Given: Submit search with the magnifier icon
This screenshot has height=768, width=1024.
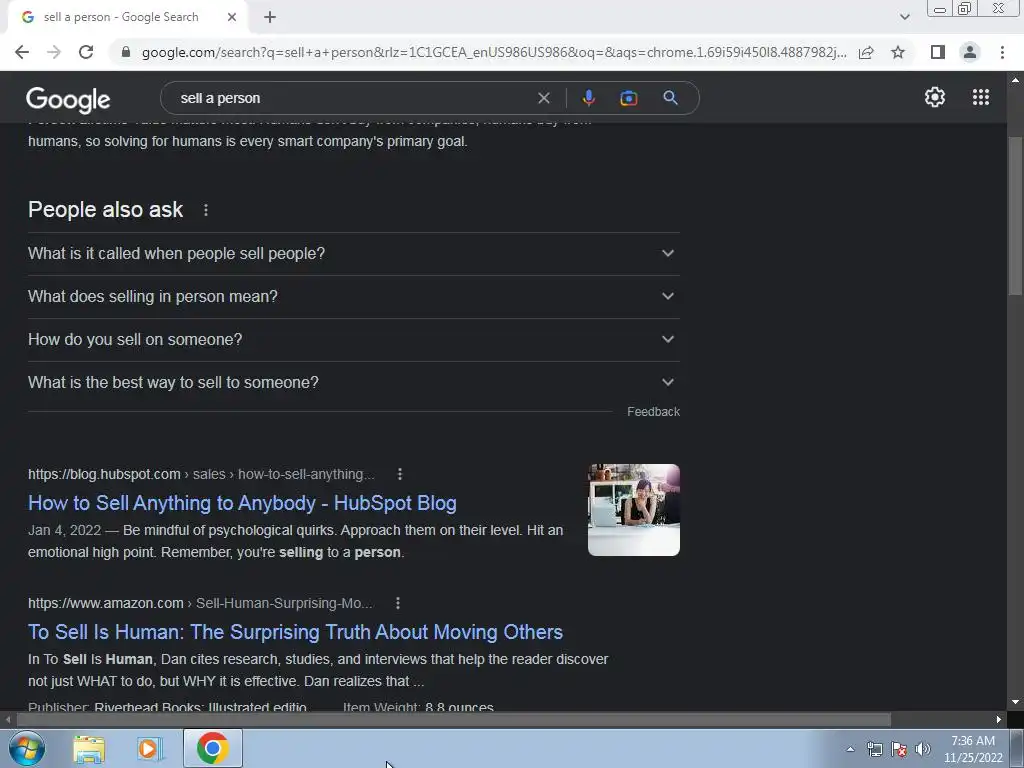Looking at the screenshot, I should tap(670, 98).
